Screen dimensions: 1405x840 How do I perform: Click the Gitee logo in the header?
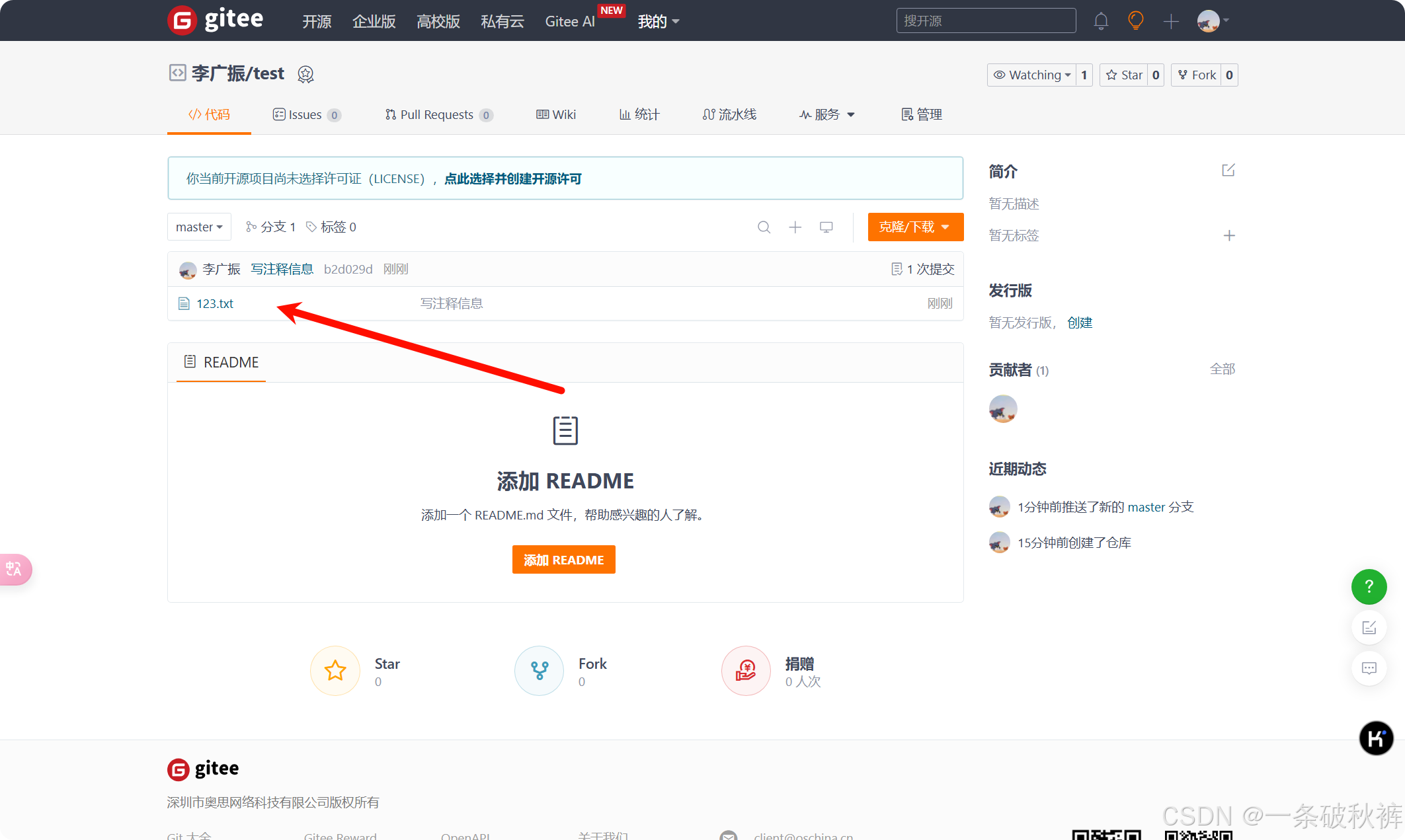click(x=216, y=20)
